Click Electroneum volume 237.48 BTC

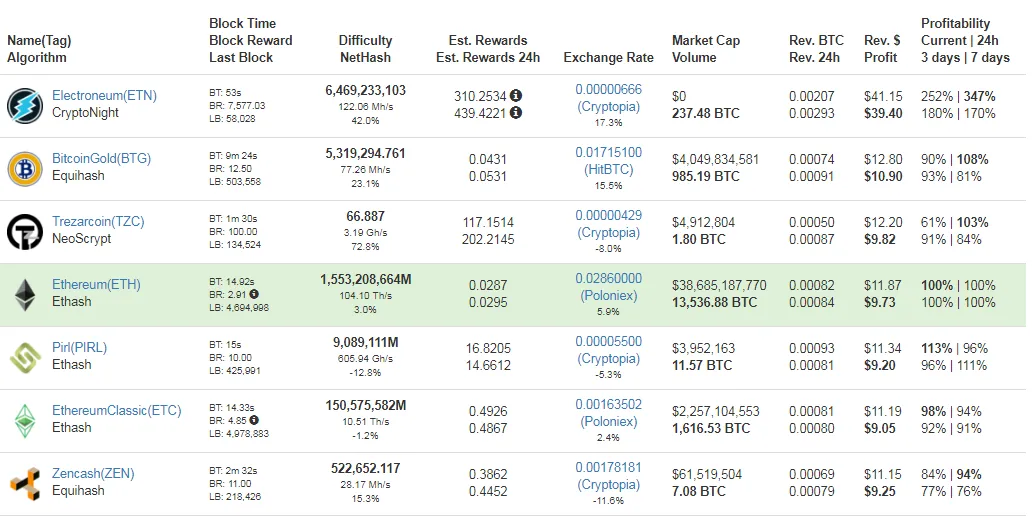tap(706, 113)
